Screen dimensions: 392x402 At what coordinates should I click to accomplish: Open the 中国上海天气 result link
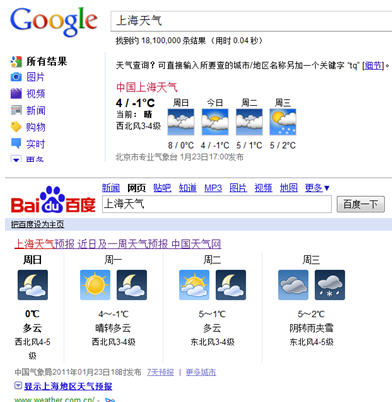click(147, 87)
